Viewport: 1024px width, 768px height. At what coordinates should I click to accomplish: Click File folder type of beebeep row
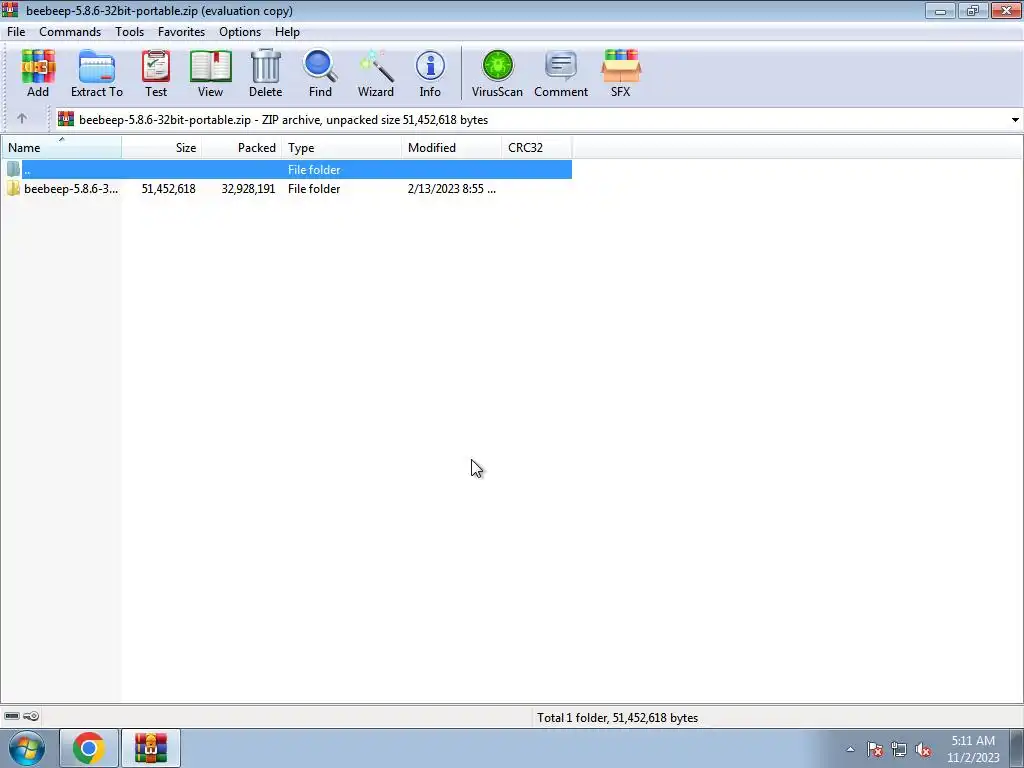pyautogui.click(x=314, y=189)
